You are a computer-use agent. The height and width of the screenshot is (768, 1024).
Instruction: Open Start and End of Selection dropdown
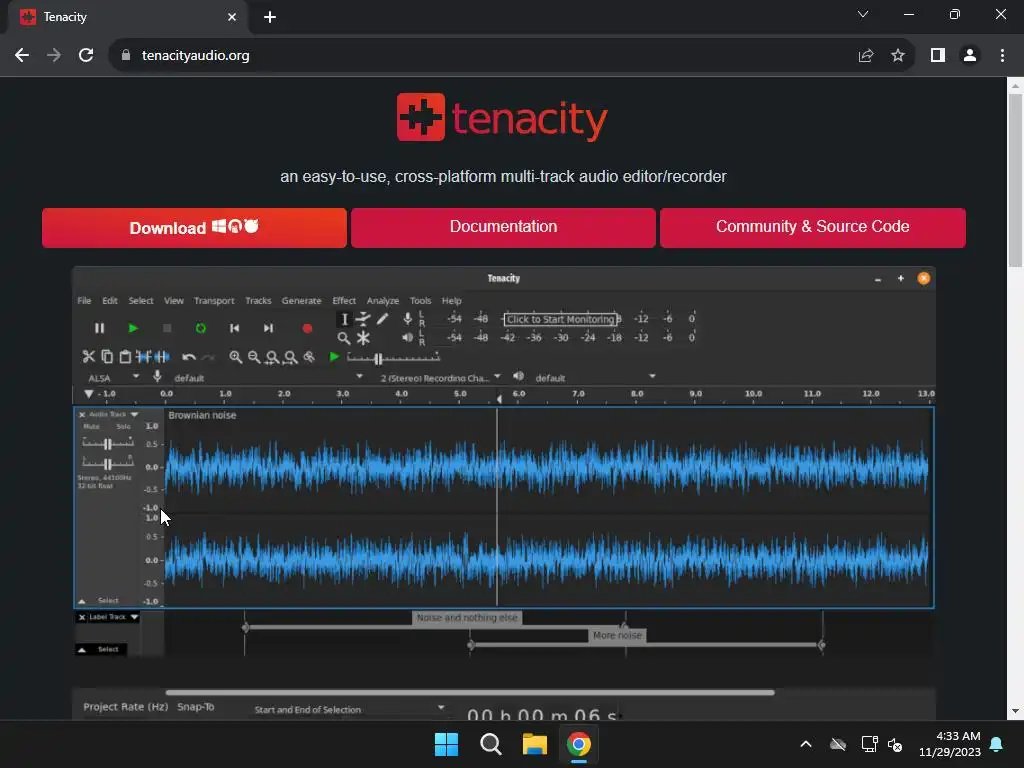point(349,709)
